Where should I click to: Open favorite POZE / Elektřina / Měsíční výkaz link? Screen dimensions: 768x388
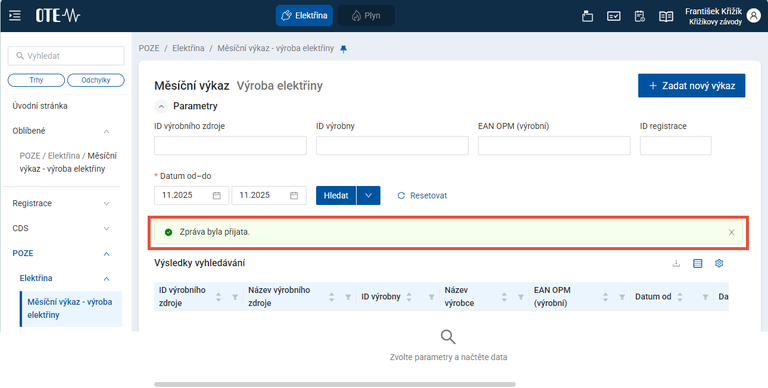[68, 162]
